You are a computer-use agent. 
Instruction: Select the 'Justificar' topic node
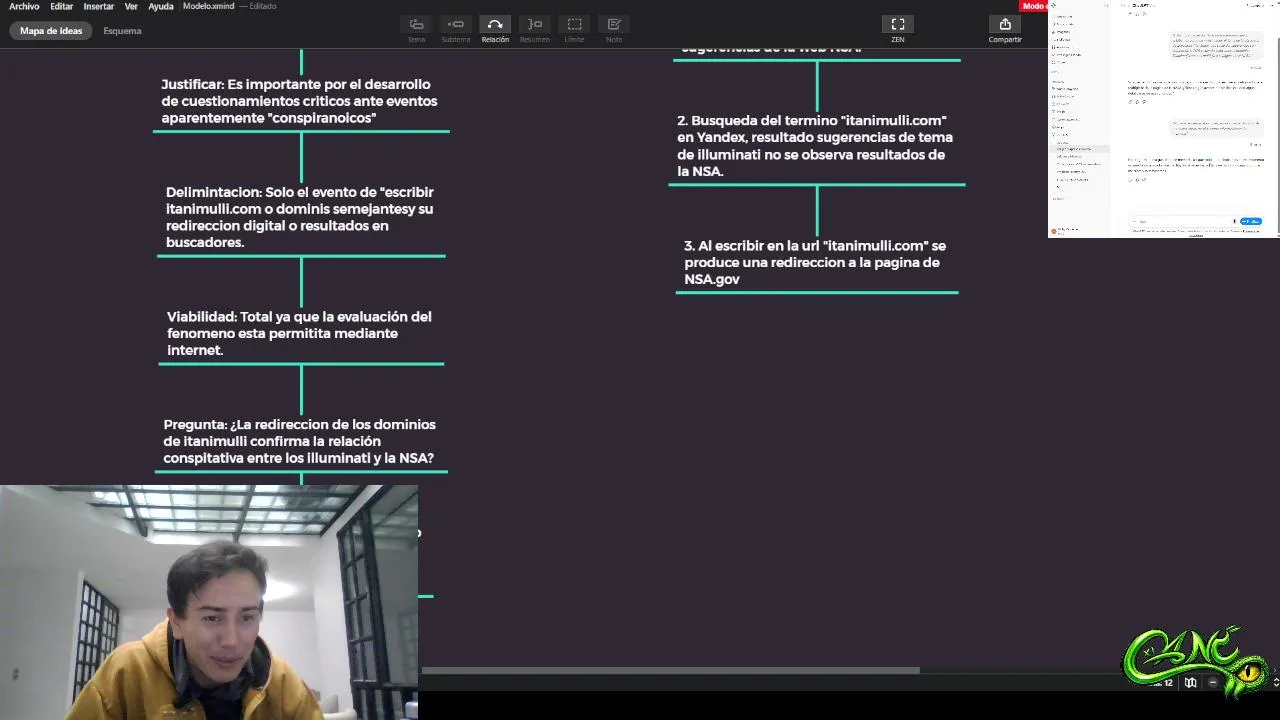click(x=300, y=101)
